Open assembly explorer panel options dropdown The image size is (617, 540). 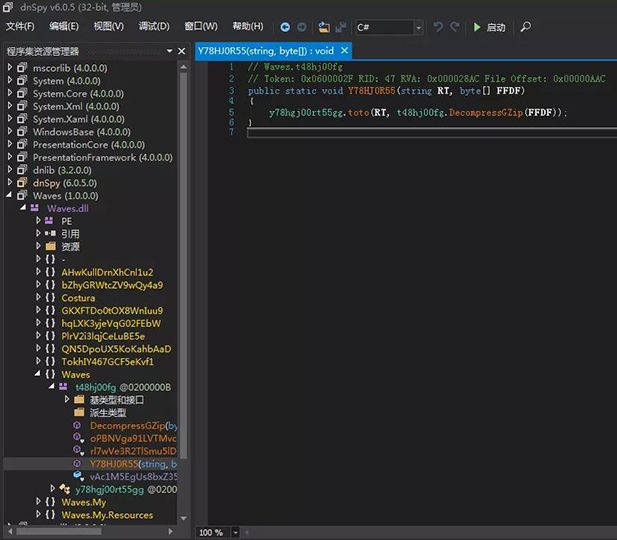170,51
